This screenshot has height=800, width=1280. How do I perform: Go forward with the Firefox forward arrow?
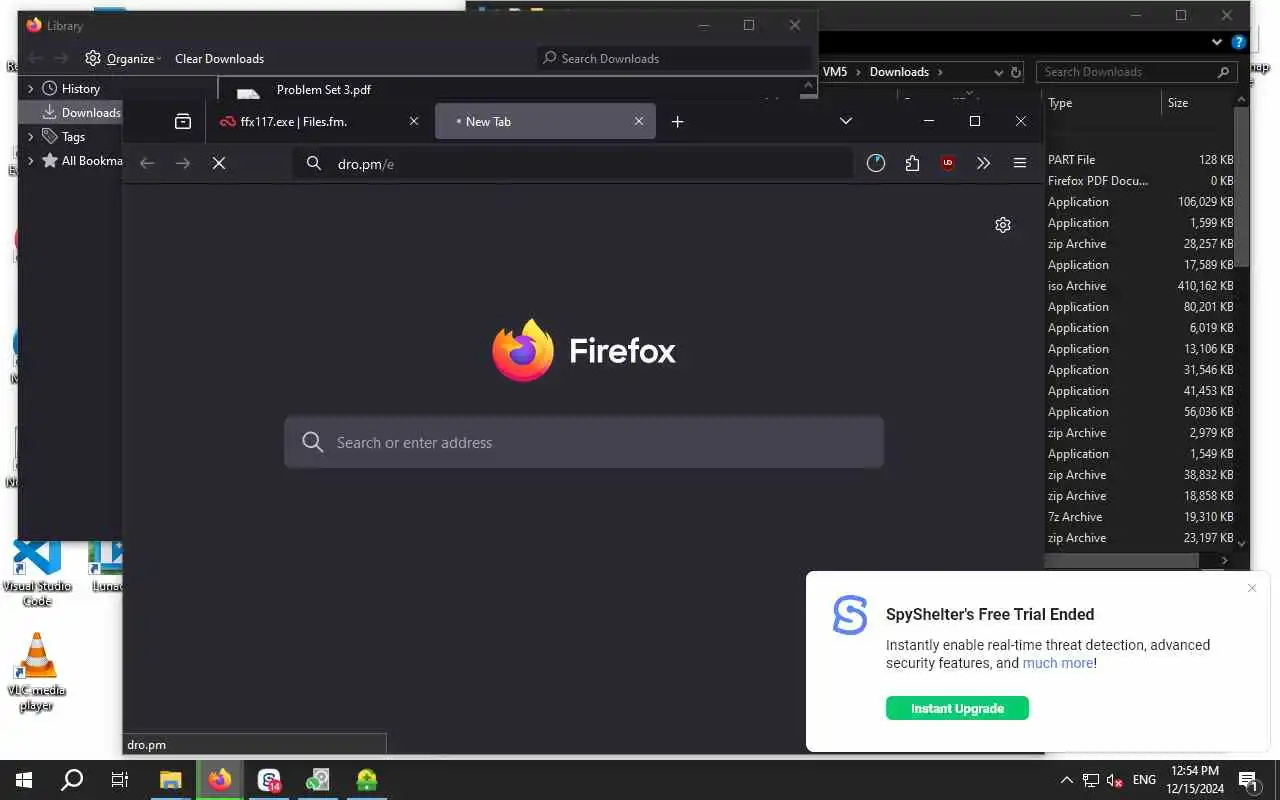[x=183, y=163]
